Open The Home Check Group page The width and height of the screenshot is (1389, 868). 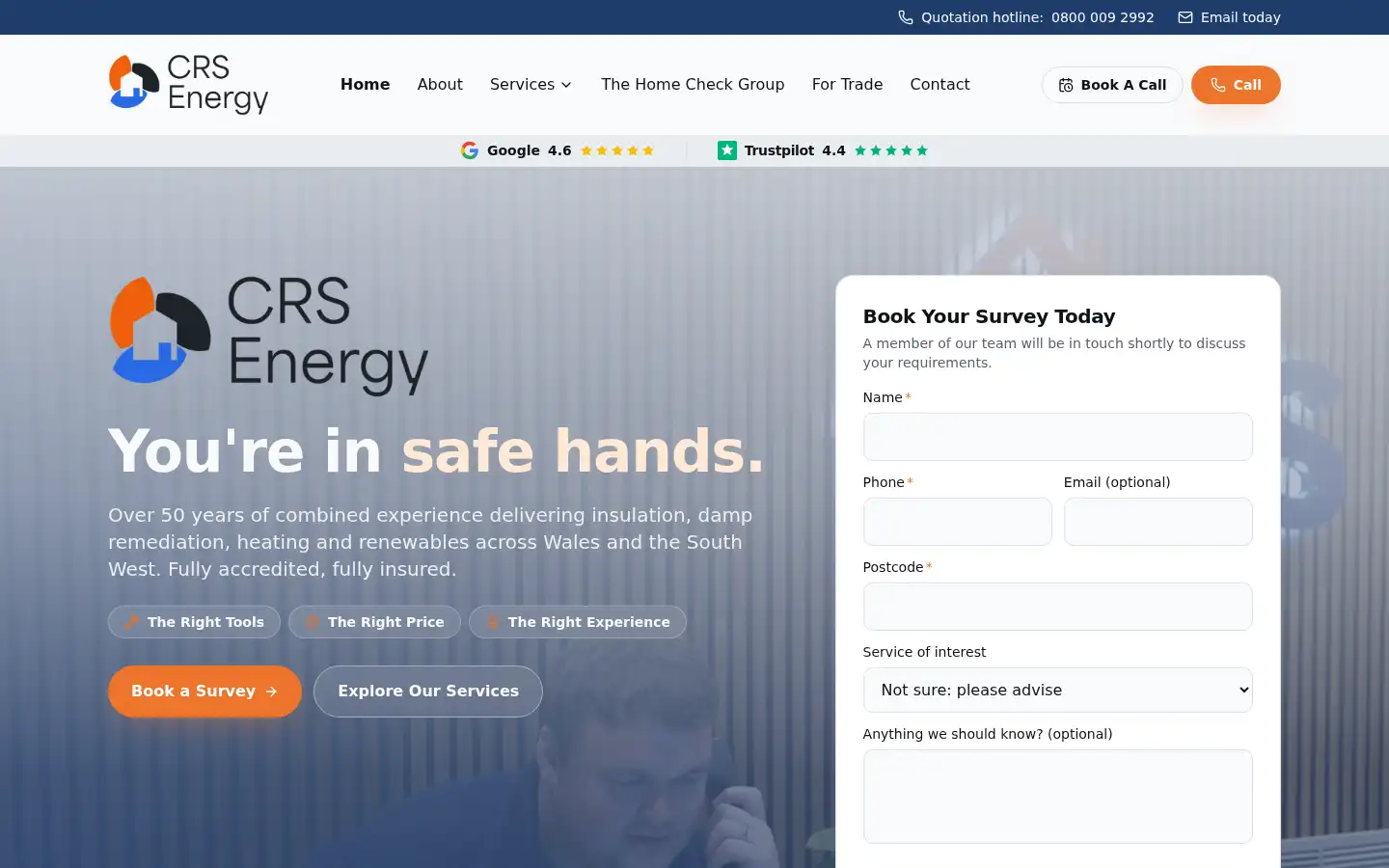(693, 84)
